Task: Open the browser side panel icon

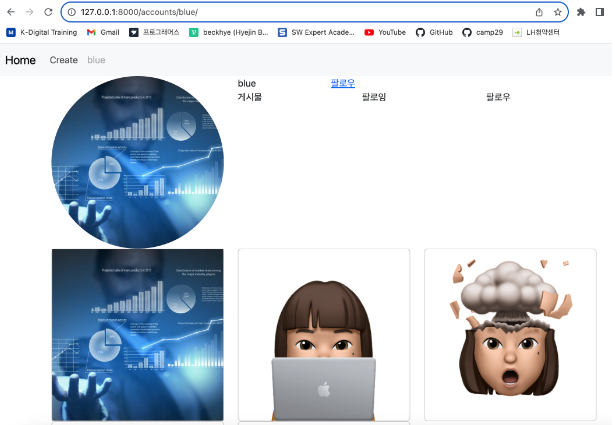Action: click(x=600, y=12)
